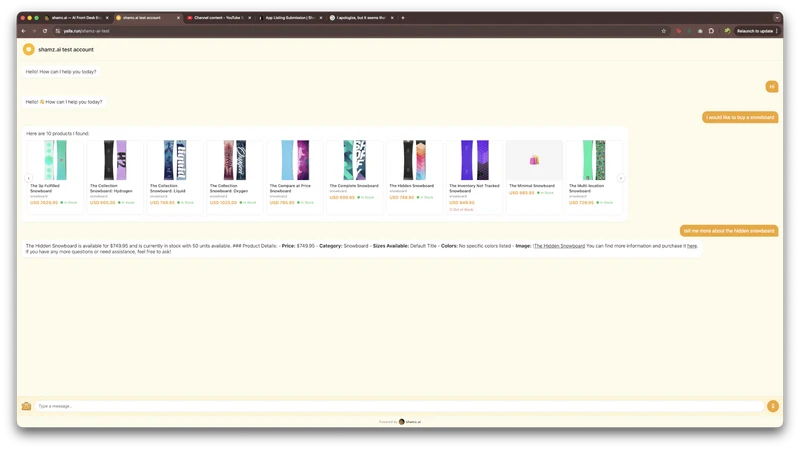Open The Multi-location Snowboard thumbnail
Viewport: 800px width, 450px height.
coord(594,160)
